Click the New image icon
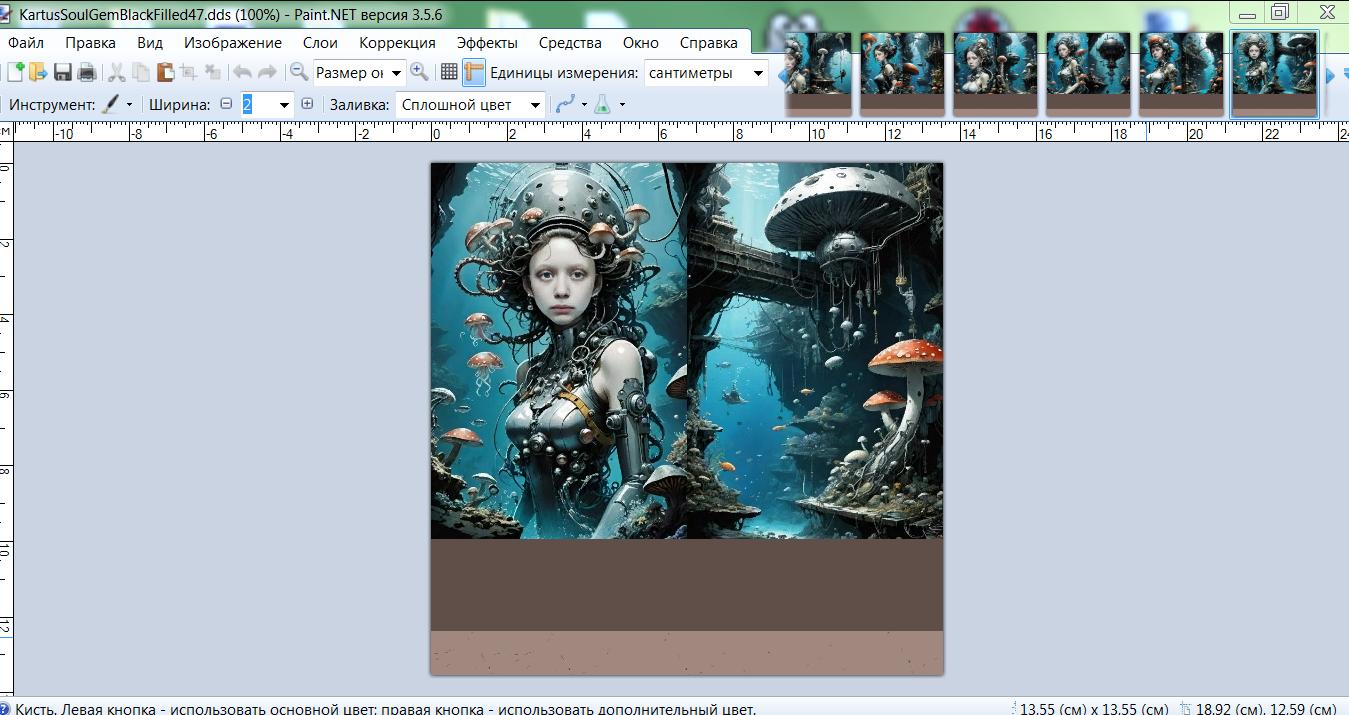 coord(16,72)
